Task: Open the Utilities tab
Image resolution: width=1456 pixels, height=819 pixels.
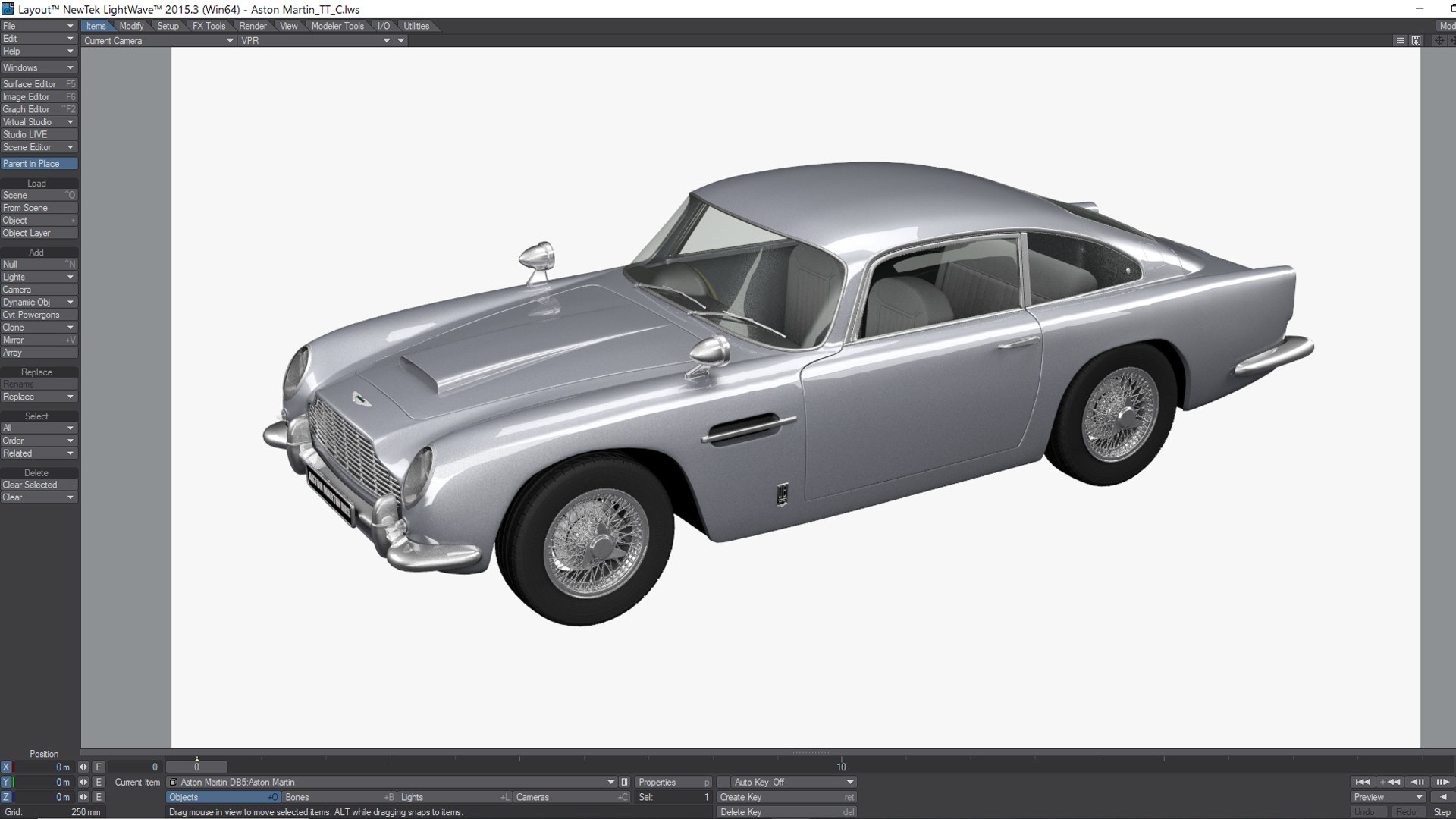Action: coord(416,26)
